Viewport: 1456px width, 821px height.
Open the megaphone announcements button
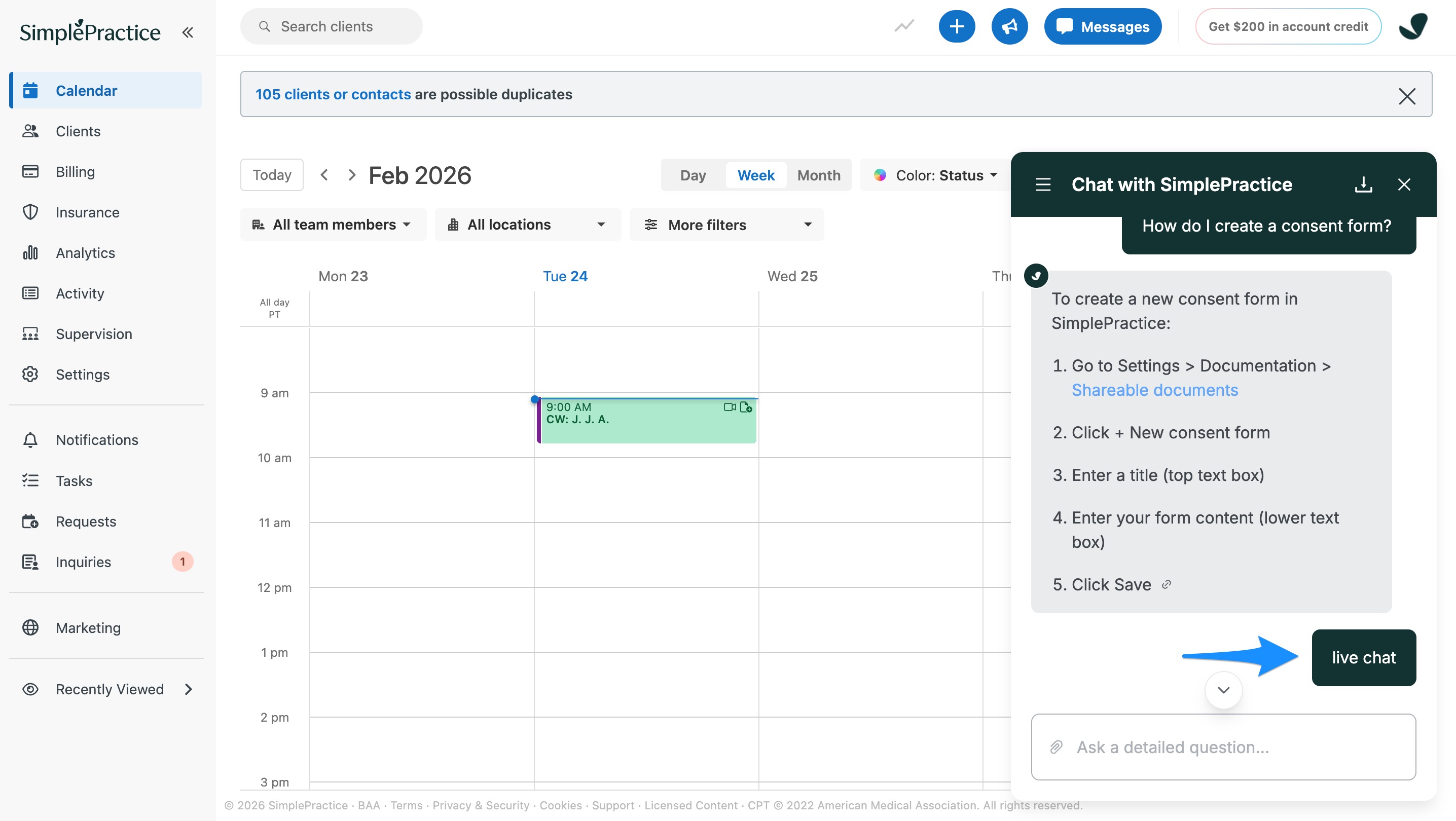click(x=1009, y=26)
